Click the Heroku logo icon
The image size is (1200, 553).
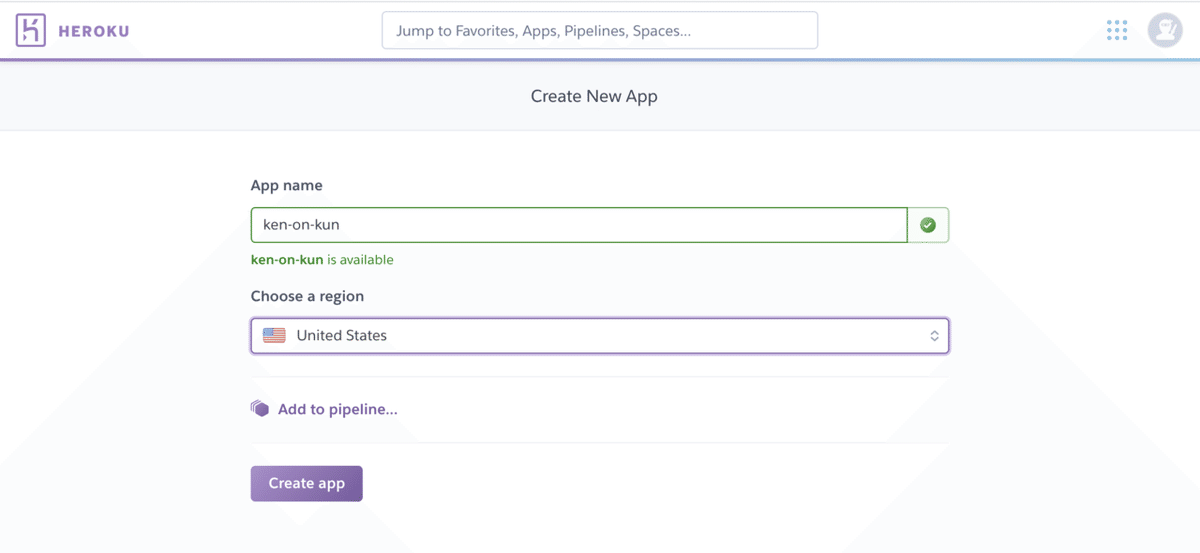click(32, 30)
